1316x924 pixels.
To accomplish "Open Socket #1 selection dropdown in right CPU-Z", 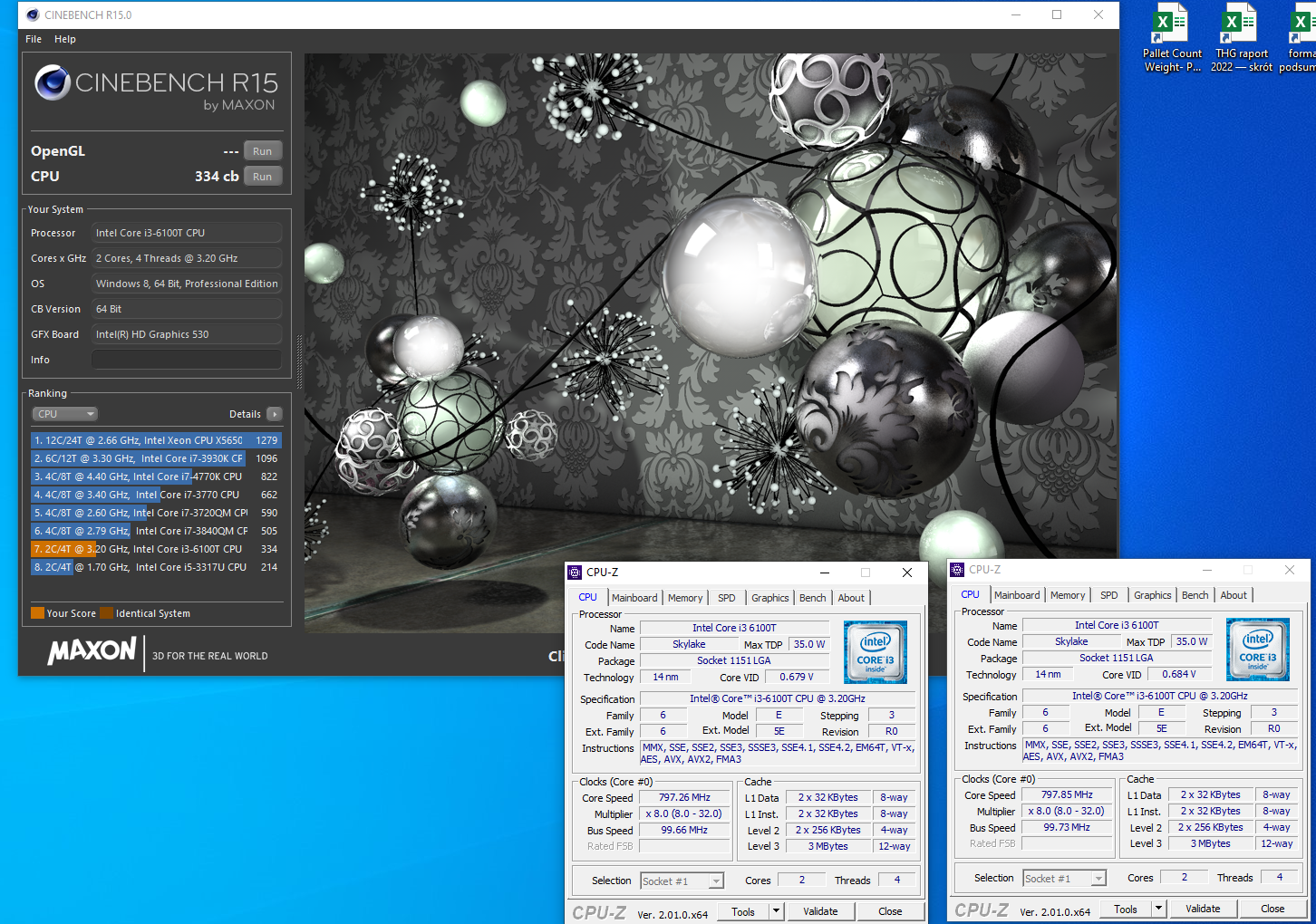I will click(x=1065, y=878).
